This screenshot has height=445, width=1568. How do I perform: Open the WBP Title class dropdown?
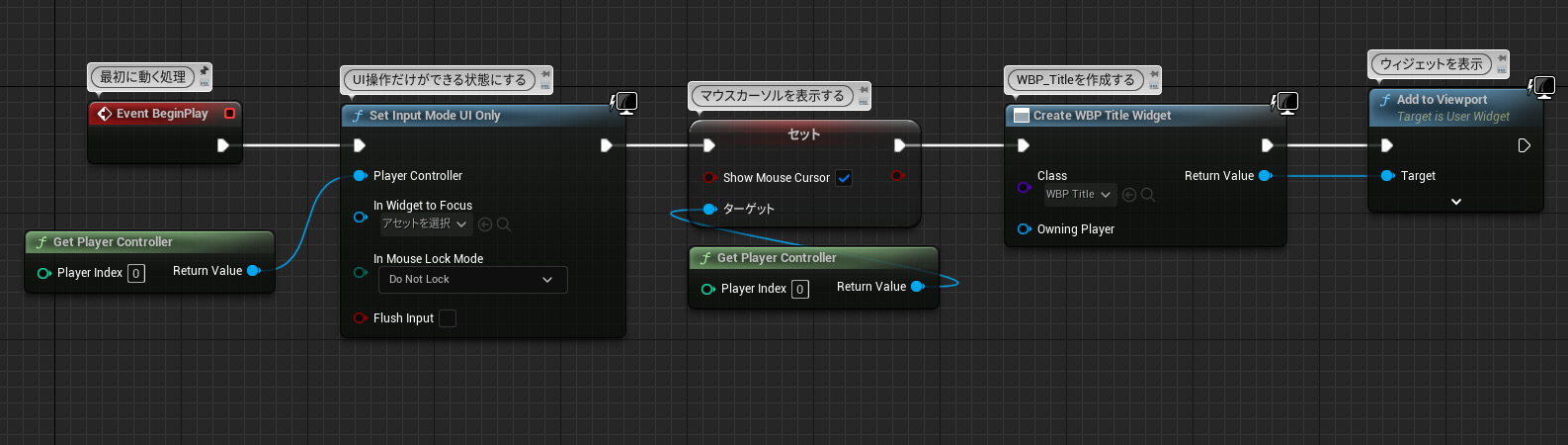1079,195
